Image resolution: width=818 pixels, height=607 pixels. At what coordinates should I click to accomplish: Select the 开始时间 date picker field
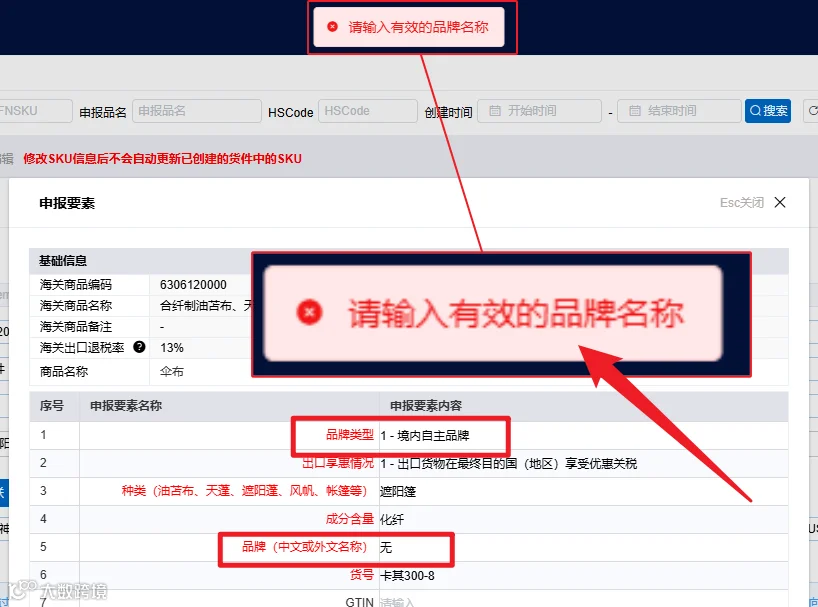539,111
